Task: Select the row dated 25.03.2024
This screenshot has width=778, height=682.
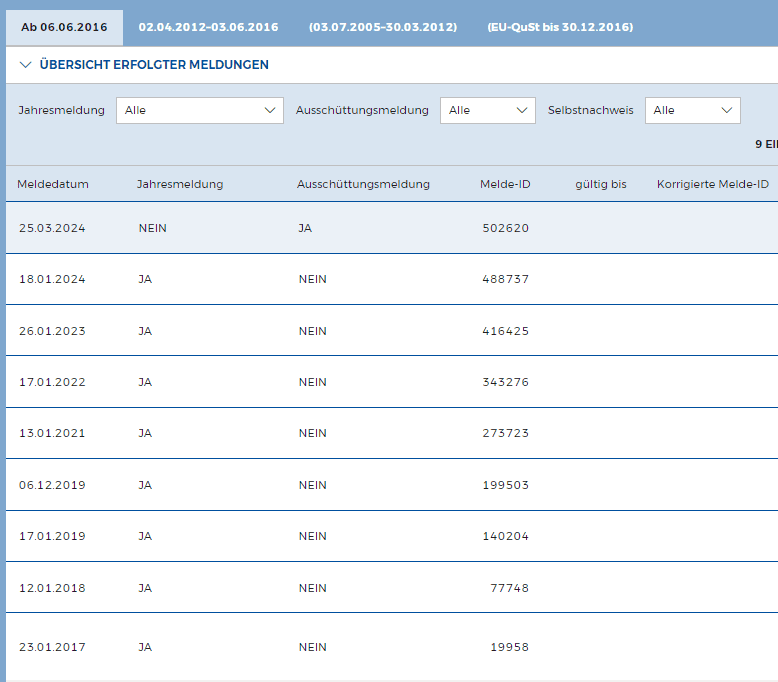Action: [52, 228]
